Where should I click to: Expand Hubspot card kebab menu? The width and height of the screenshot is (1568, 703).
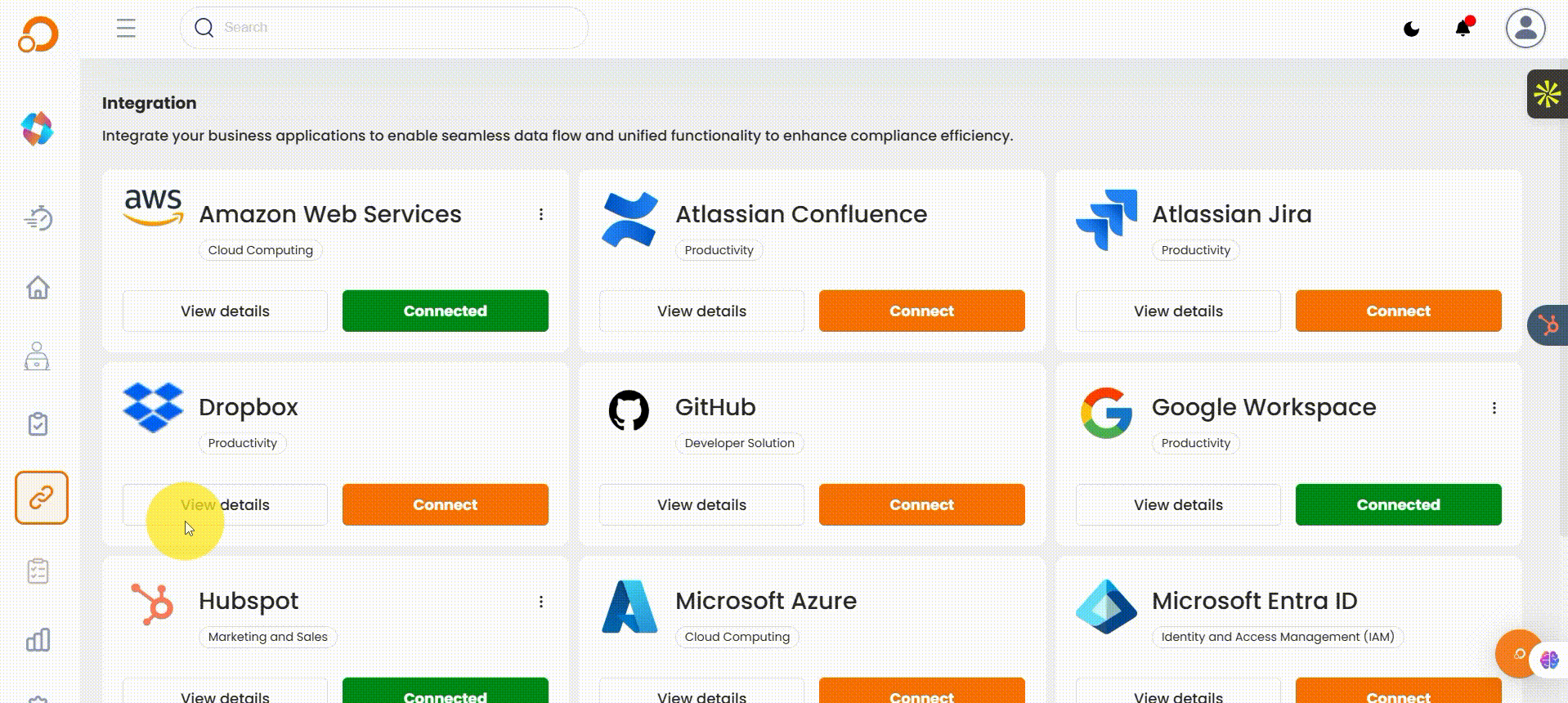pos(540,602)
